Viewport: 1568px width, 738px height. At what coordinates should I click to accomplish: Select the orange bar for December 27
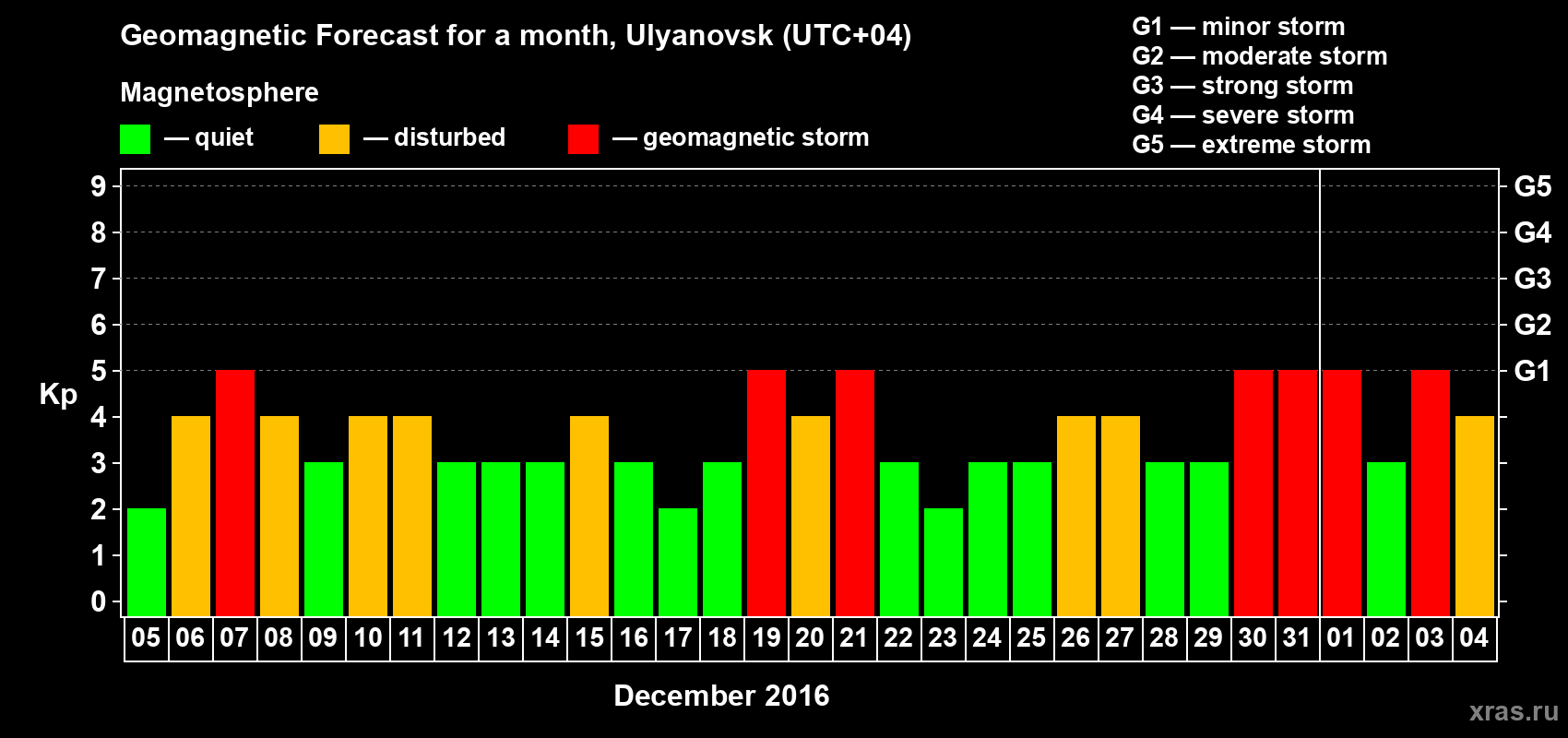click(x=1121, y=516)
